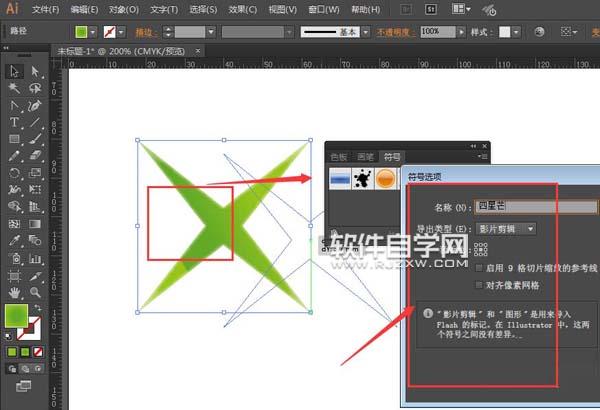600x410 pixels.
Task: Click the Zoom tool magnifier
Action: pos(35,291)
